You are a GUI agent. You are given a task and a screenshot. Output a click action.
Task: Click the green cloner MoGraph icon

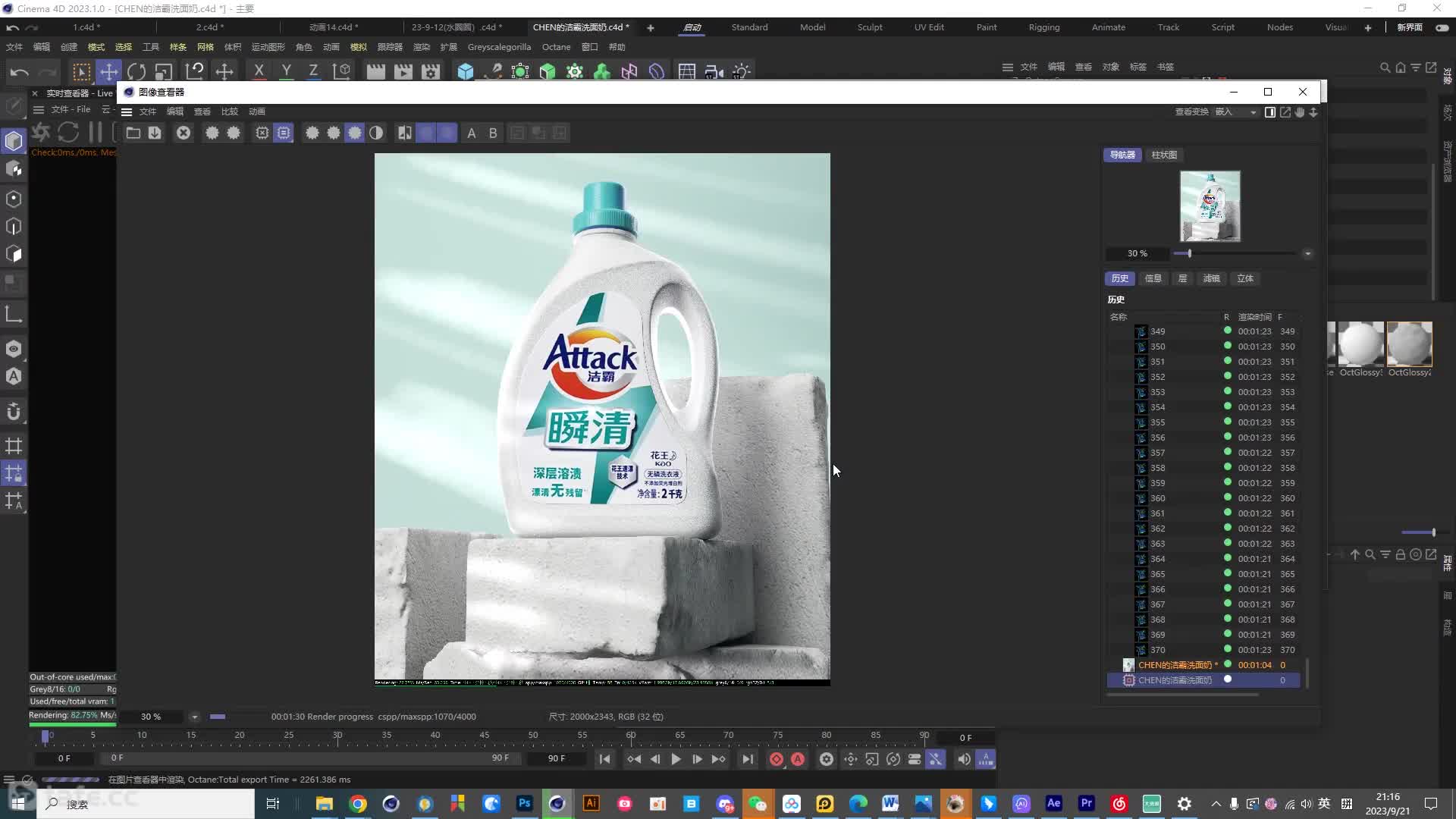602,71
